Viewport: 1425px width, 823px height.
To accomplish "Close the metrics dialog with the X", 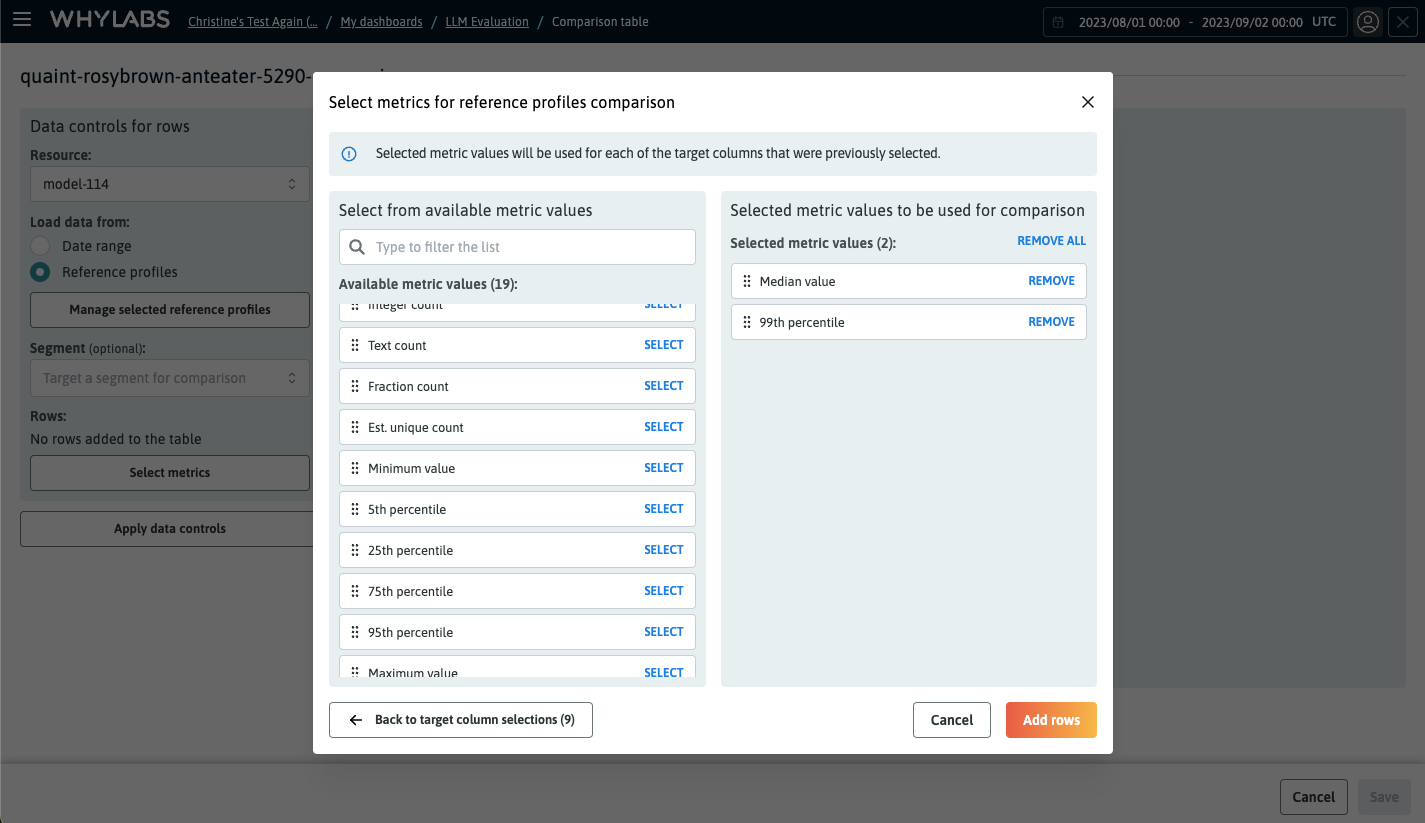I will [x=1087, y=102].
